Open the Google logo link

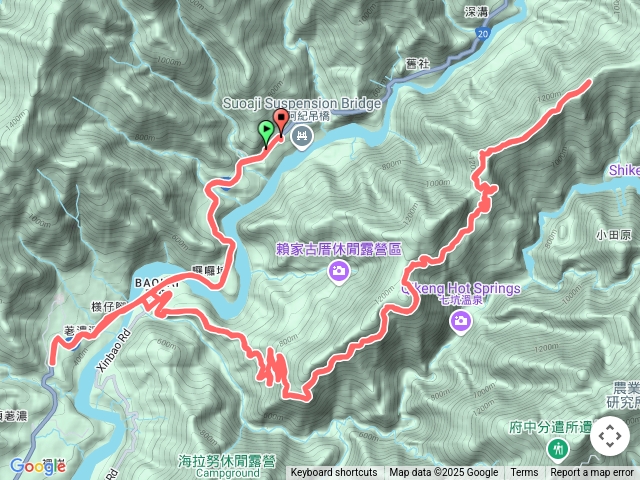click(x=38, y=466)
